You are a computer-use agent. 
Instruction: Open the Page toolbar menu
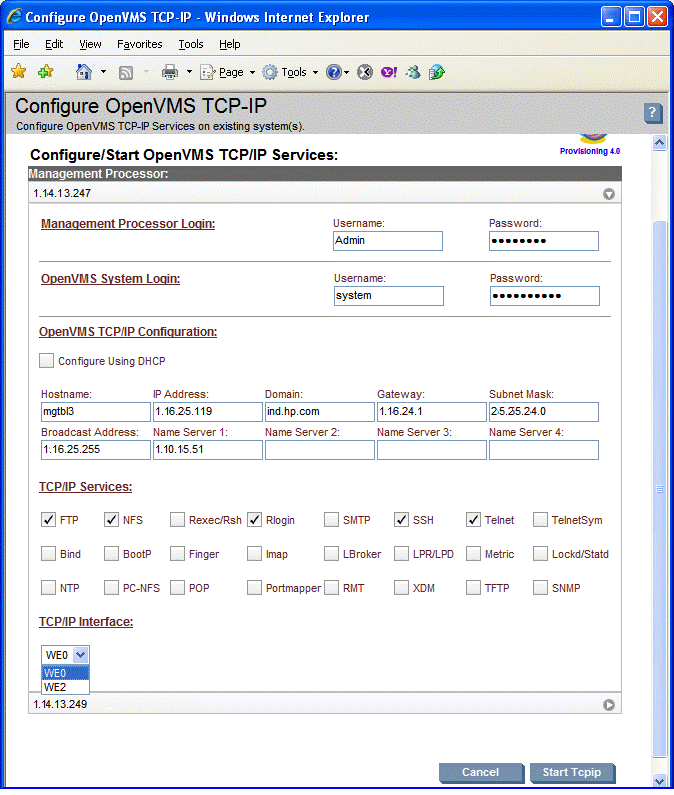[227, 73]
